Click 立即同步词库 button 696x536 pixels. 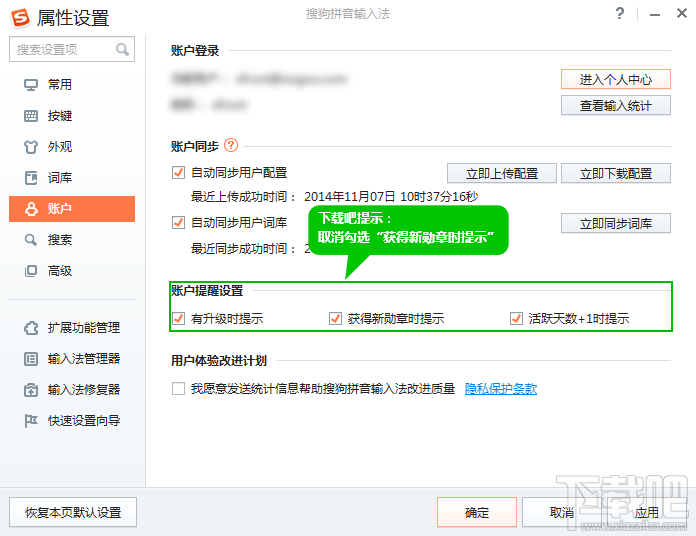(616, 223)
